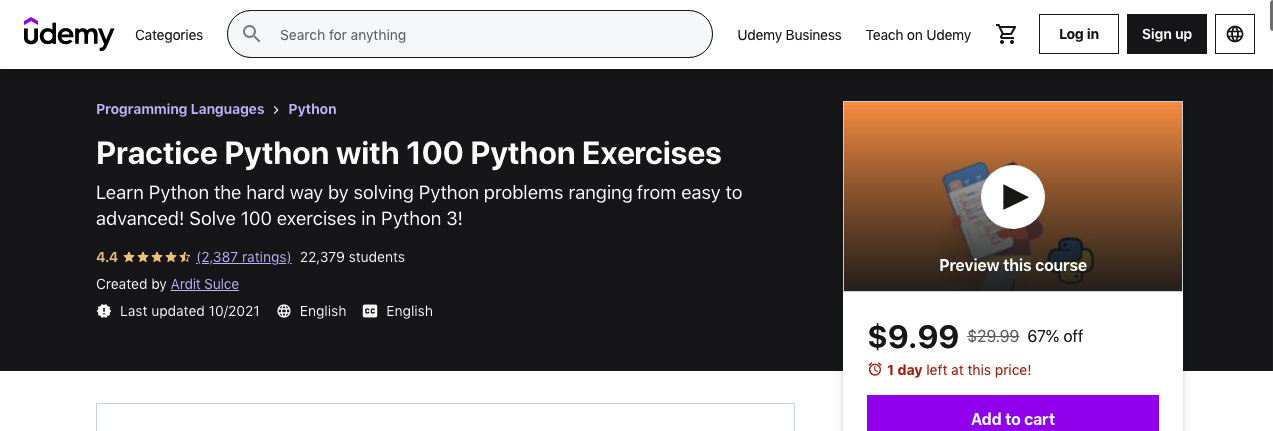
Task: Click the Udemy logo
Action: [x=69, y=33]
